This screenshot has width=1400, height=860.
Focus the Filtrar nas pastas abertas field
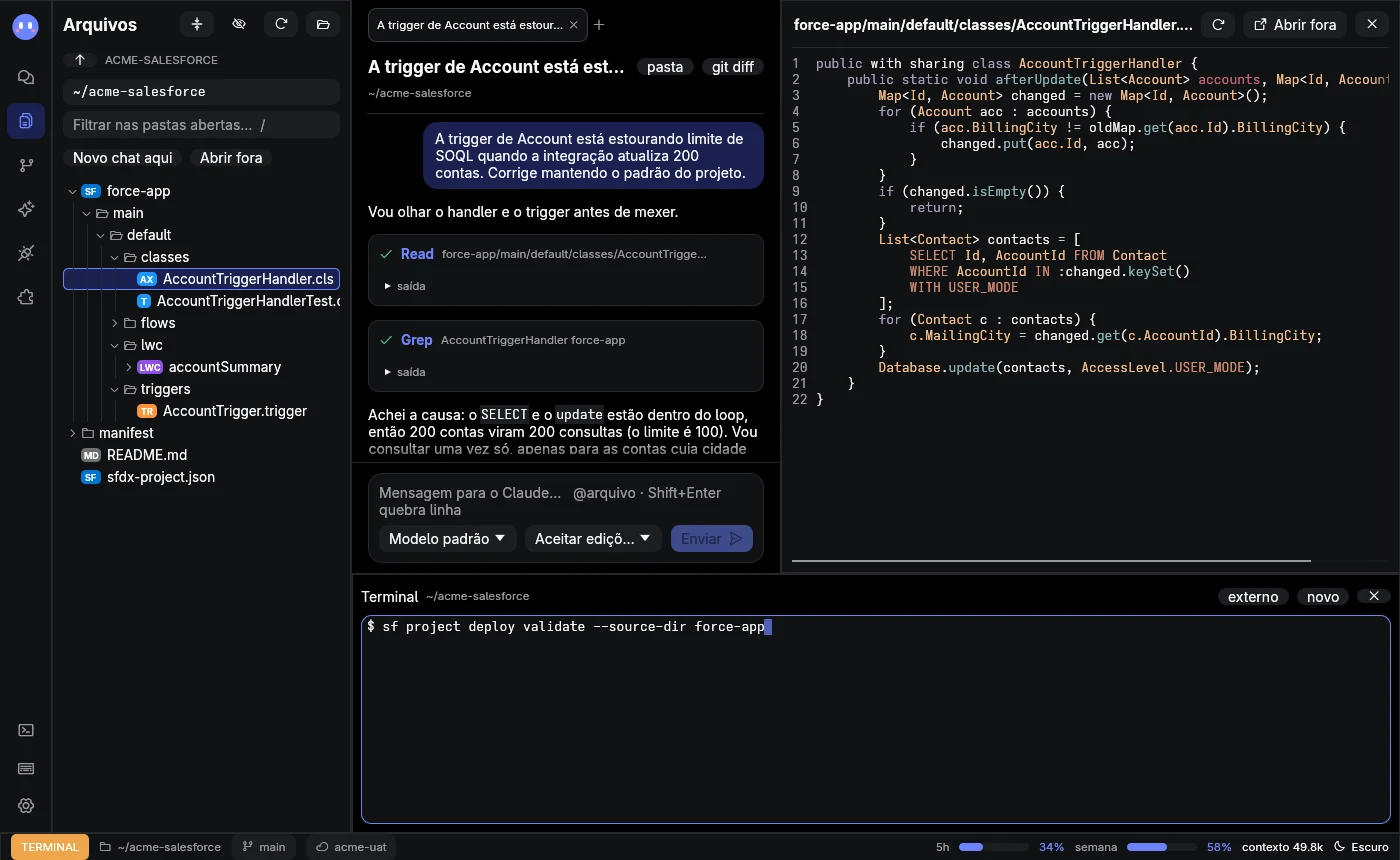[x=201, y=125]
